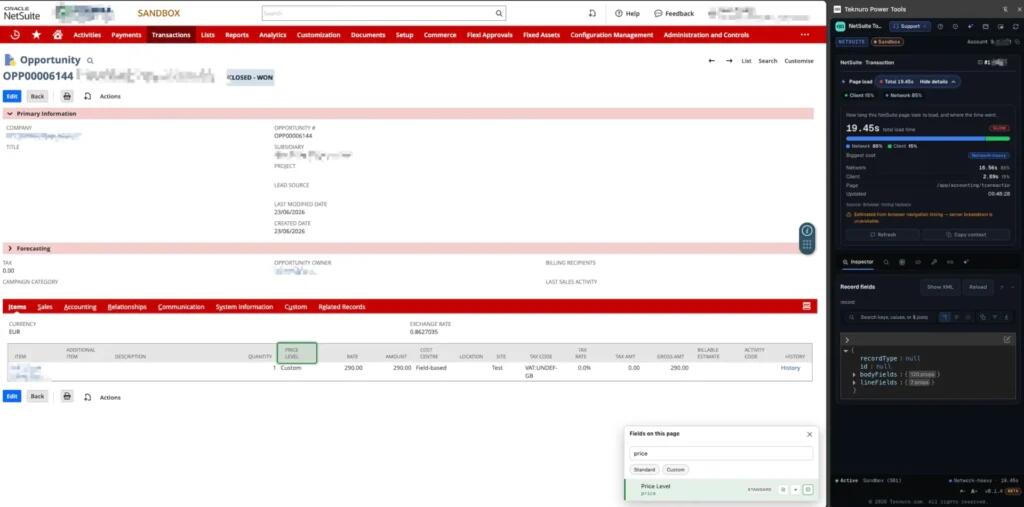Open Feedback in the header

tap(674, 13)
